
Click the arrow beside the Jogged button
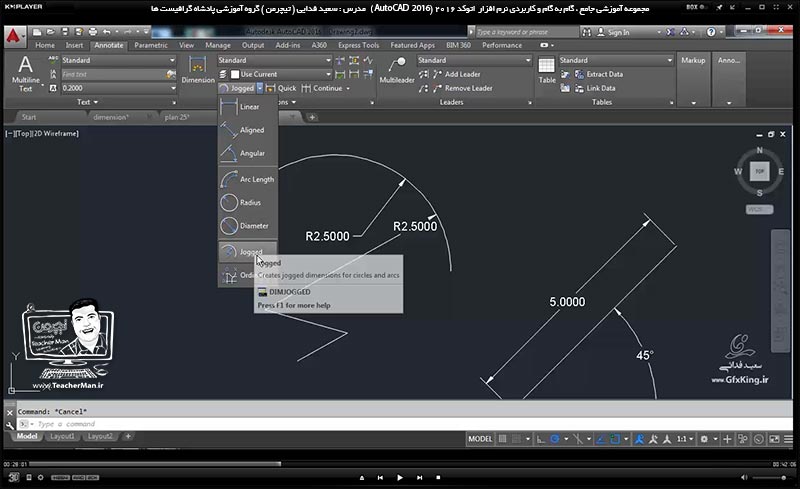click(260, 88)
